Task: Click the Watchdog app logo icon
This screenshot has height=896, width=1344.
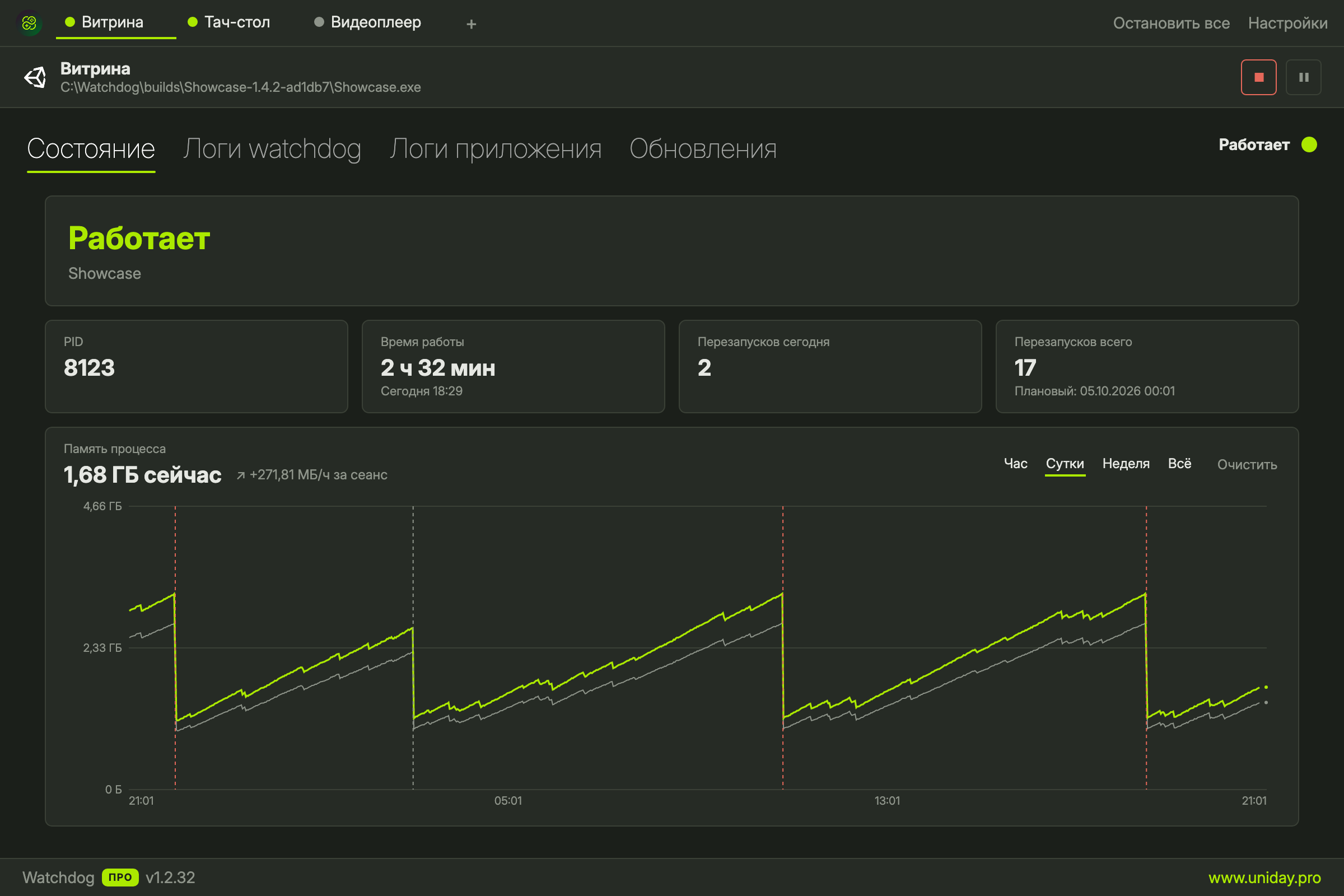Action: (29, 23)
